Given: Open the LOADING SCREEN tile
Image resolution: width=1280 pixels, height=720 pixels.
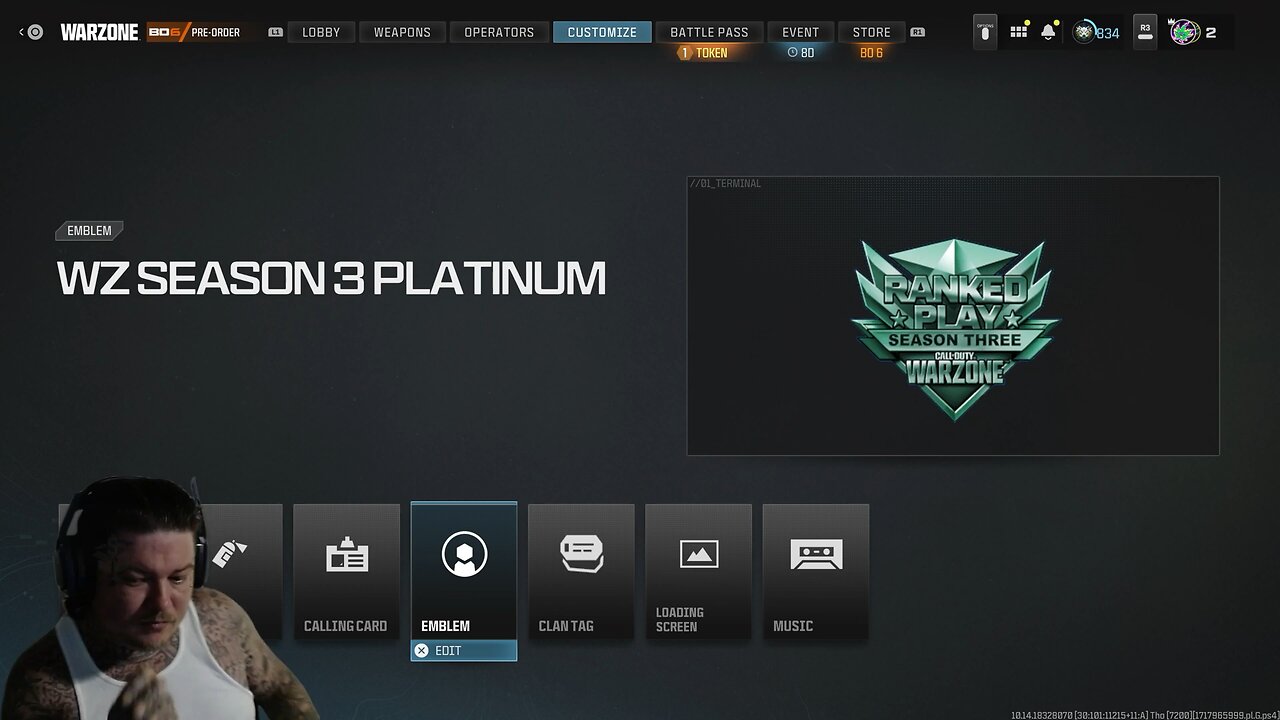Looking at the screenshot, I should click(x=698, y=572).
